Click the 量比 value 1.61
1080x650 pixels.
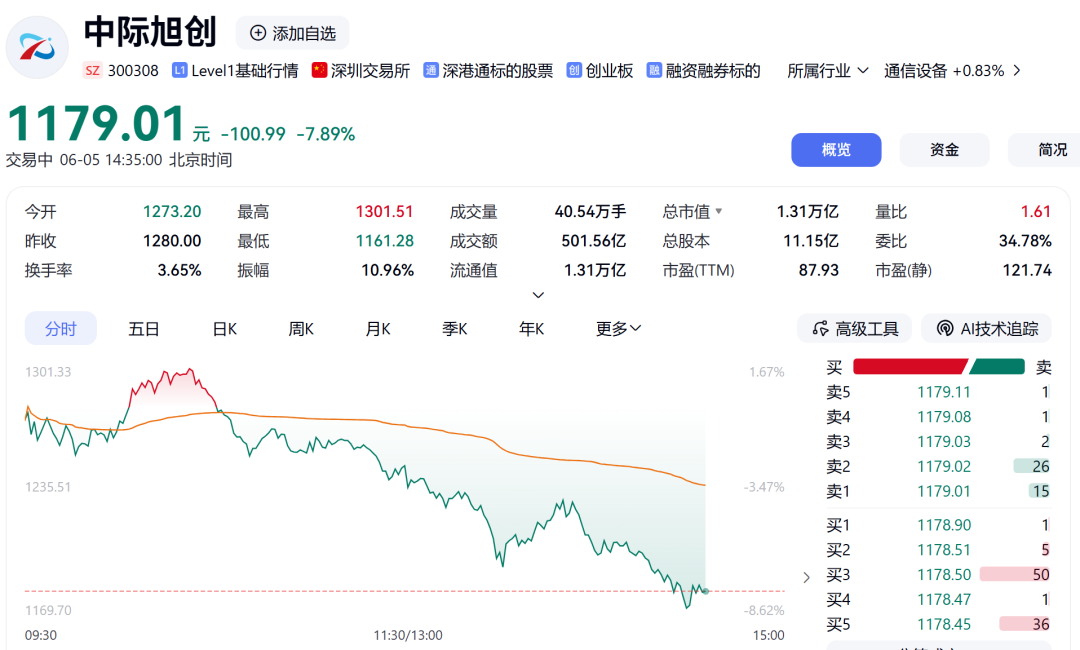(1036, 211)
